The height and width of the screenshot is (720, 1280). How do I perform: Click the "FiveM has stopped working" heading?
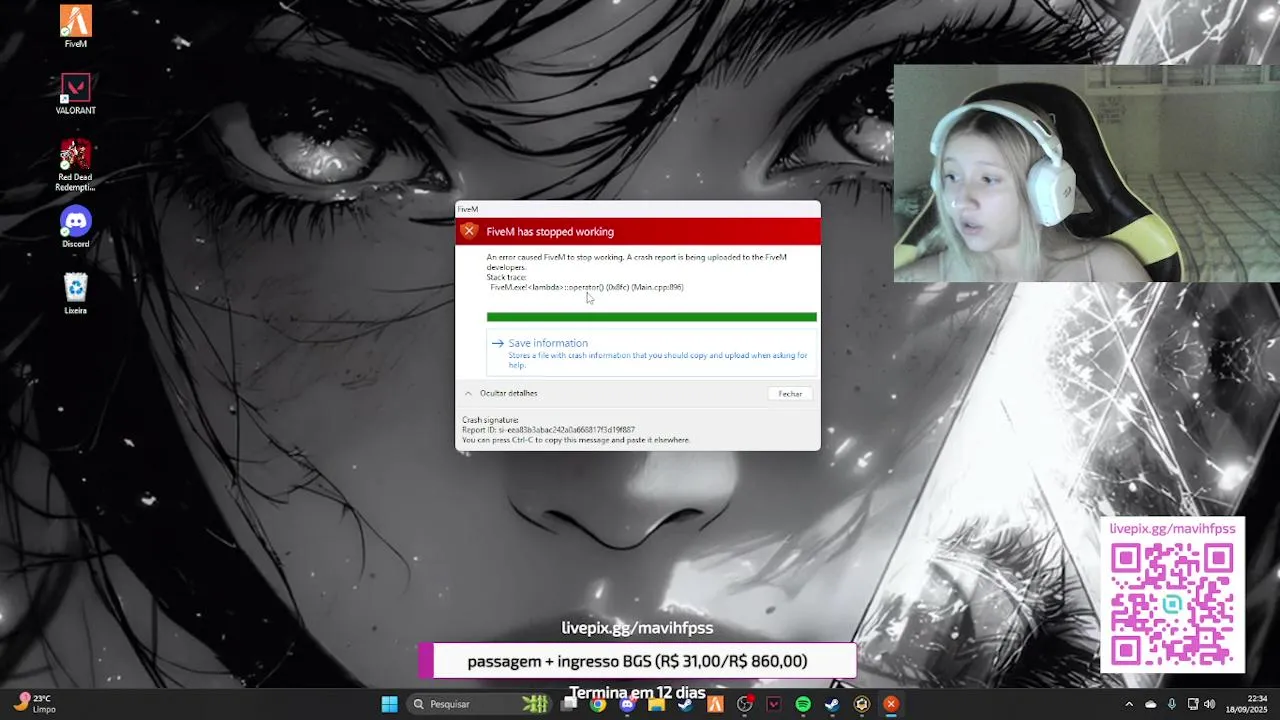pos(550,232)
